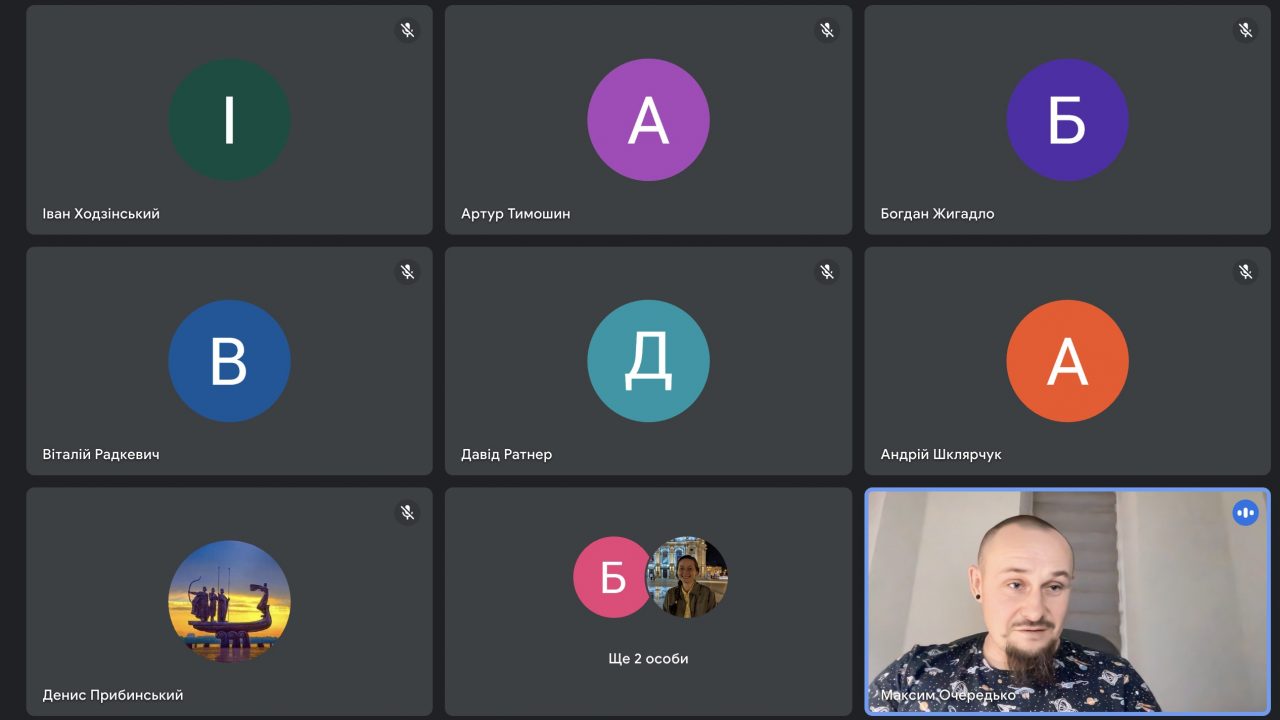Click muted mic icon on Андрій Шклярчук tile
Screen dimensions: 1280x720
(x=1245, y=271)
